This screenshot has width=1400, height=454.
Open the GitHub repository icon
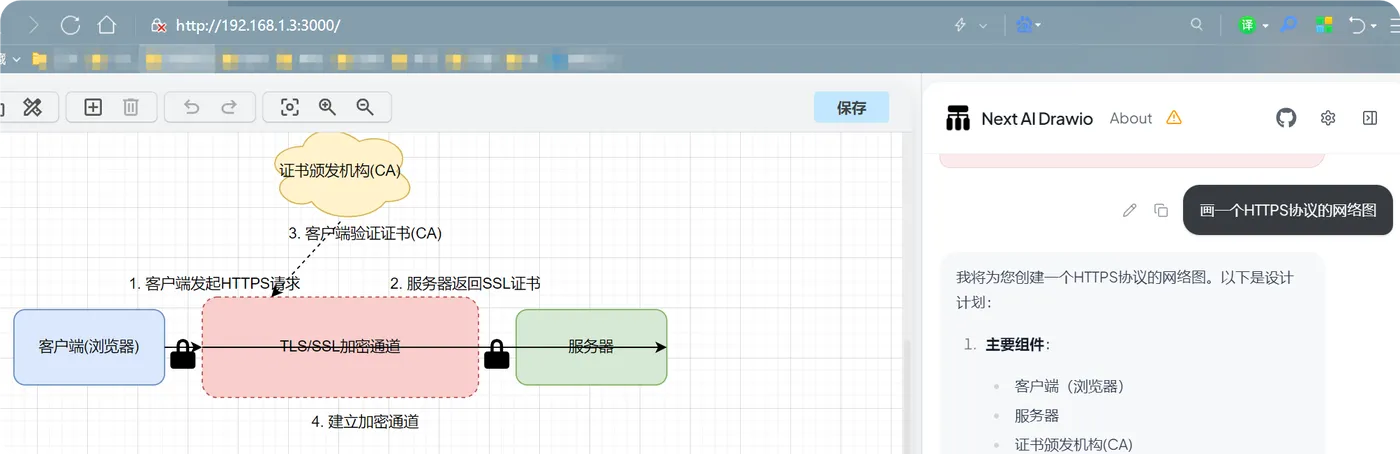[x=1286, y=118]
